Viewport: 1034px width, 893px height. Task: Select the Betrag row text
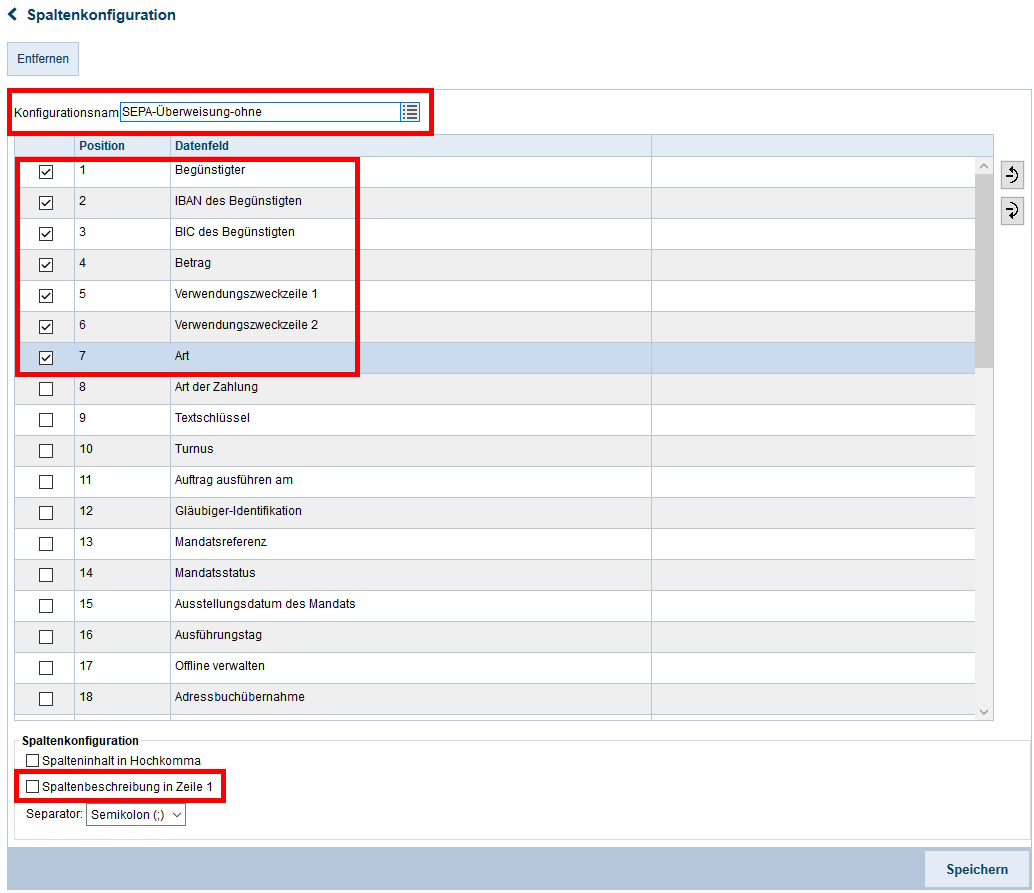[x=193, y=262]
